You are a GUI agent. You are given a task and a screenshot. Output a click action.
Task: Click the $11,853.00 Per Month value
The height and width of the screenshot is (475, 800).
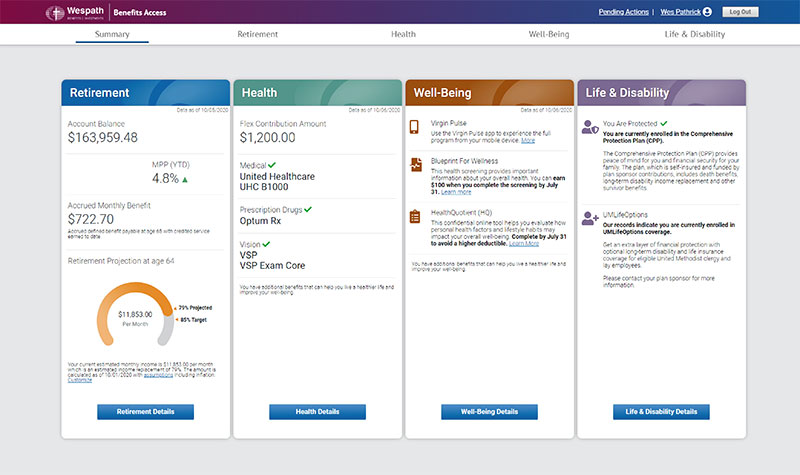point(135,318)
